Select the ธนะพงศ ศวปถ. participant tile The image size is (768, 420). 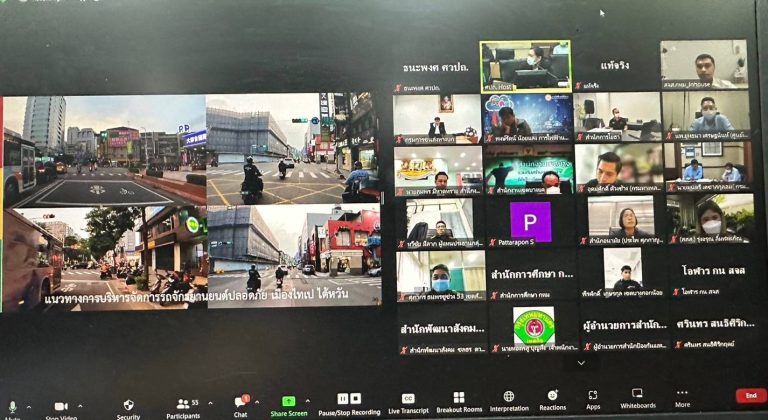(x=435, y=68)
